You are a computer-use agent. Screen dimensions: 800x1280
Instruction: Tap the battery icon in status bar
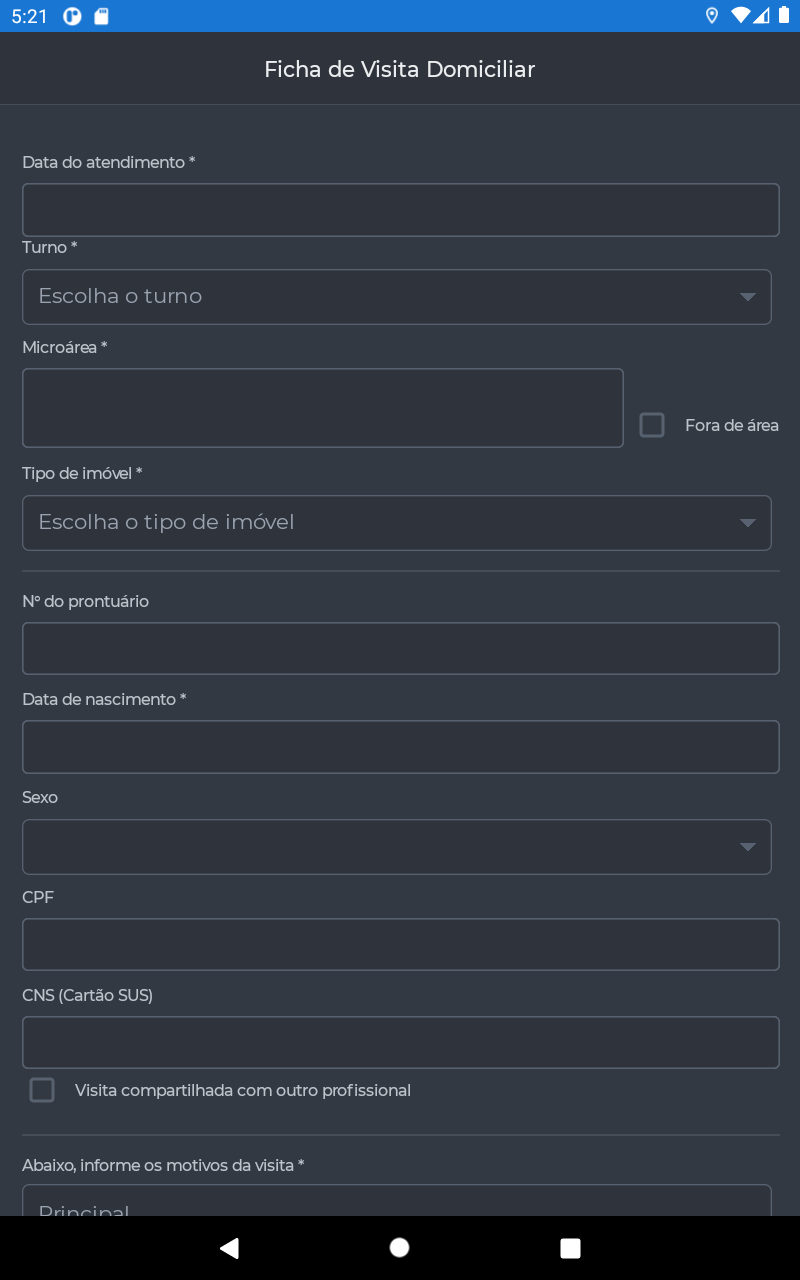782,15
